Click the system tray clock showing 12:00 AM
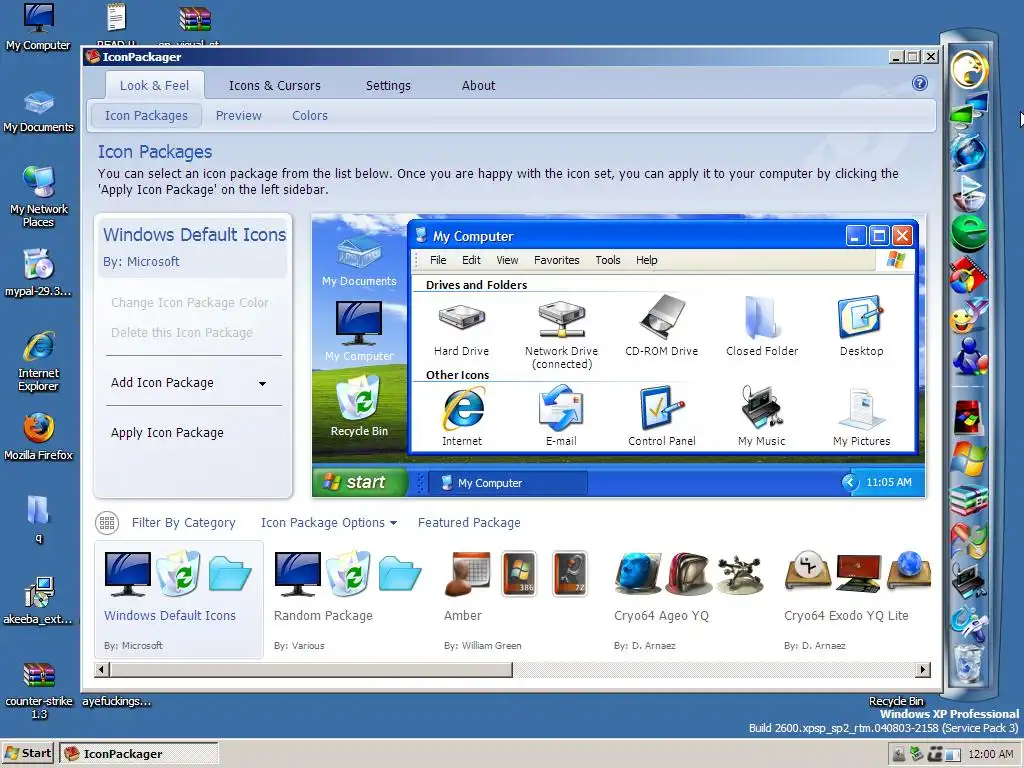Viewport: 1024px width, 768px height. [x=990, y=754]
